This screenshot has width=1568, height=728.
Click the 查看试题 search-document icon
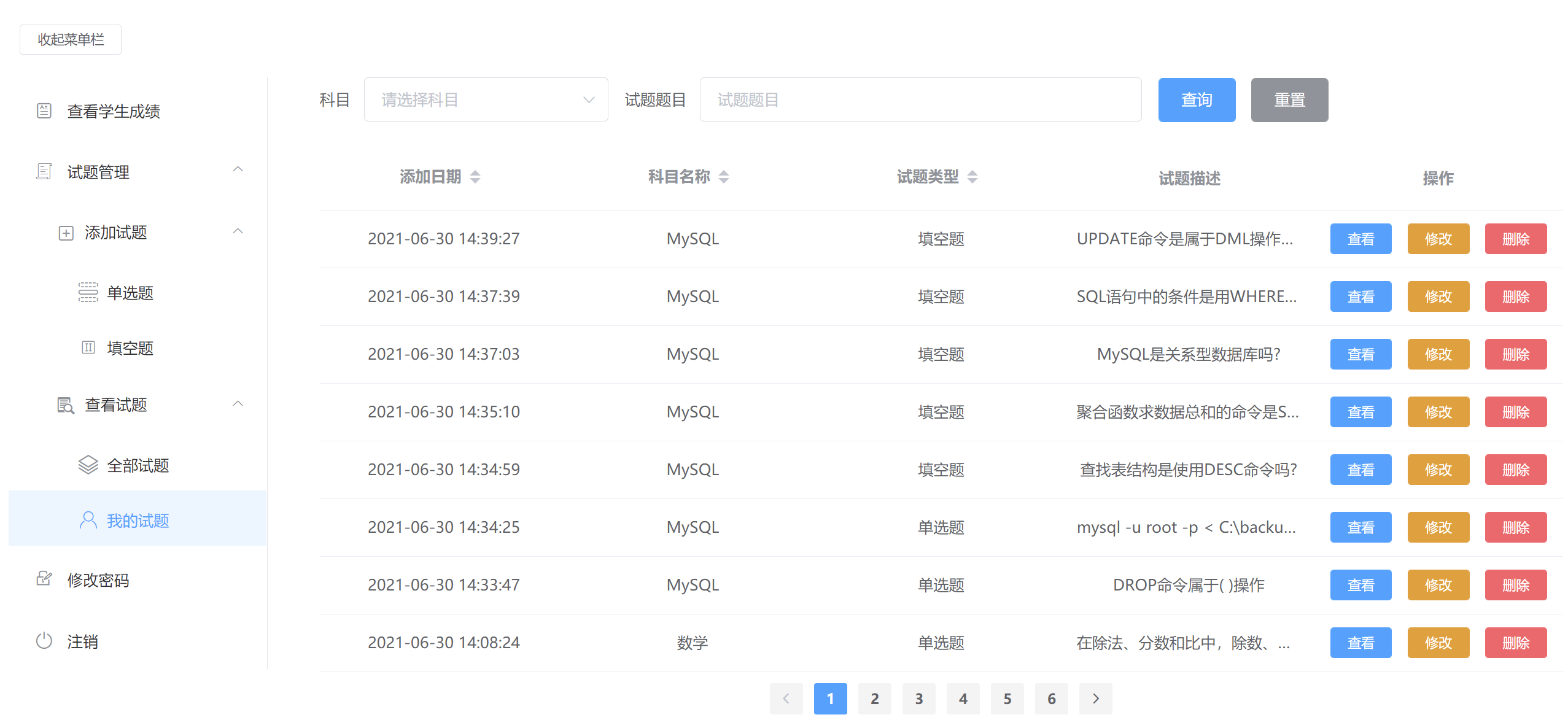point(66,405)
